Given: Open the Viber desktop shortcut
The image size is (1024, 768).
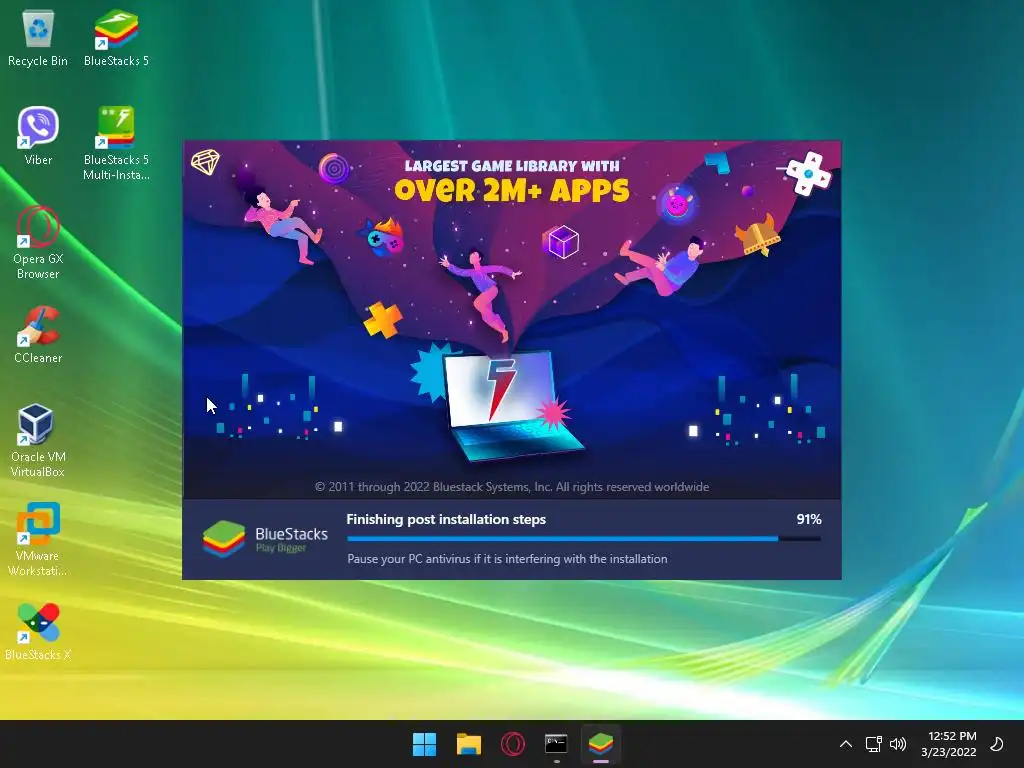Looking at the screenshot, I should pos(38,136).
